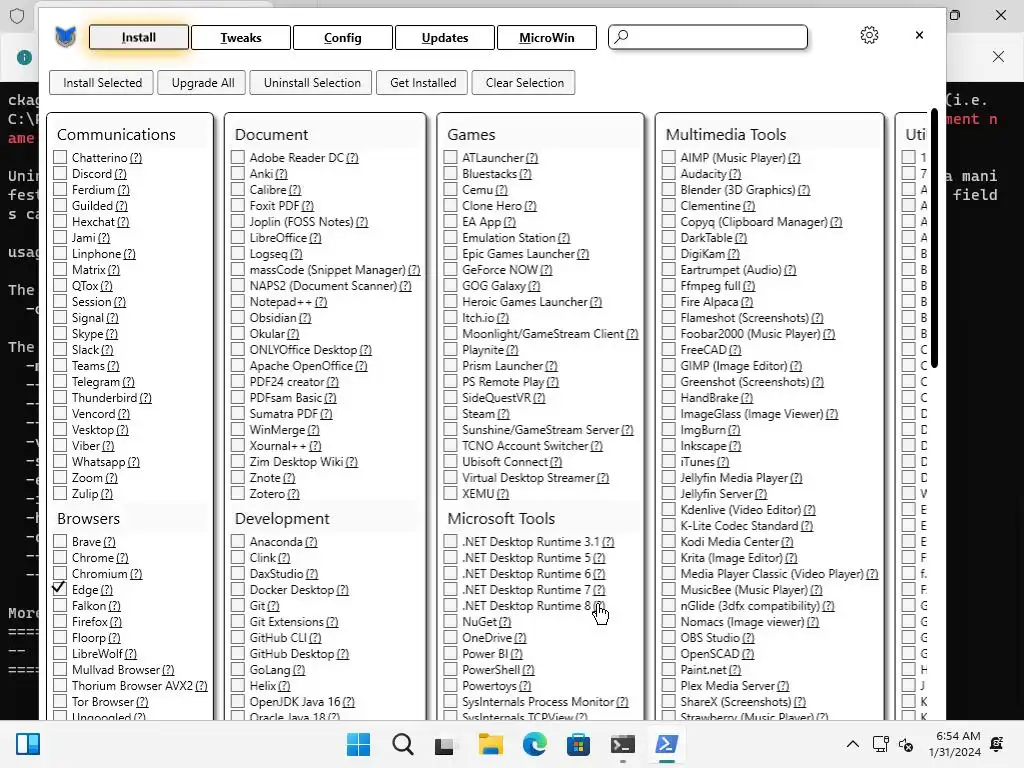Check the LibreOffice checkbox
1024x768 pixels.
(x=238, y=238)
